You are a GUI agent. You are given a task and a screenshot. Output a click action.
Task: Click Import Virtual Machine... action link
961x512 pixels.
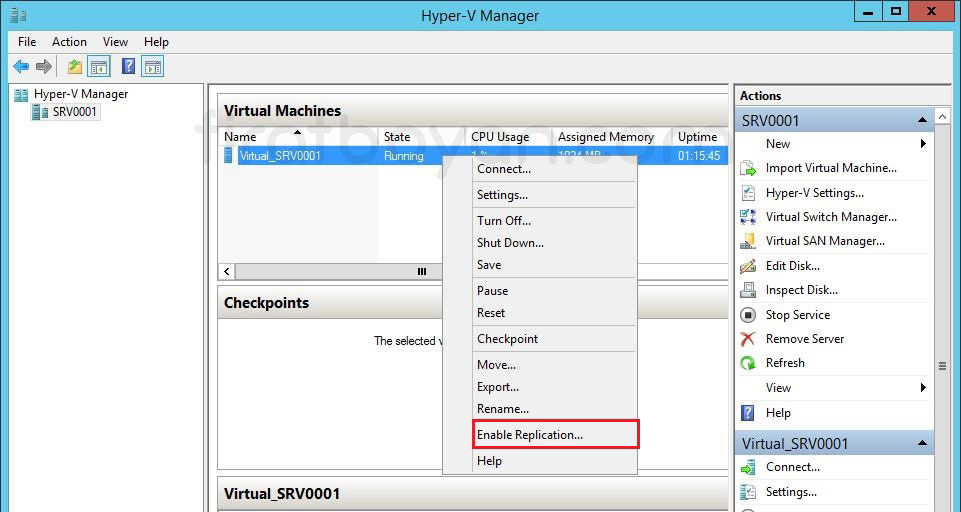(x=831, y=168)
